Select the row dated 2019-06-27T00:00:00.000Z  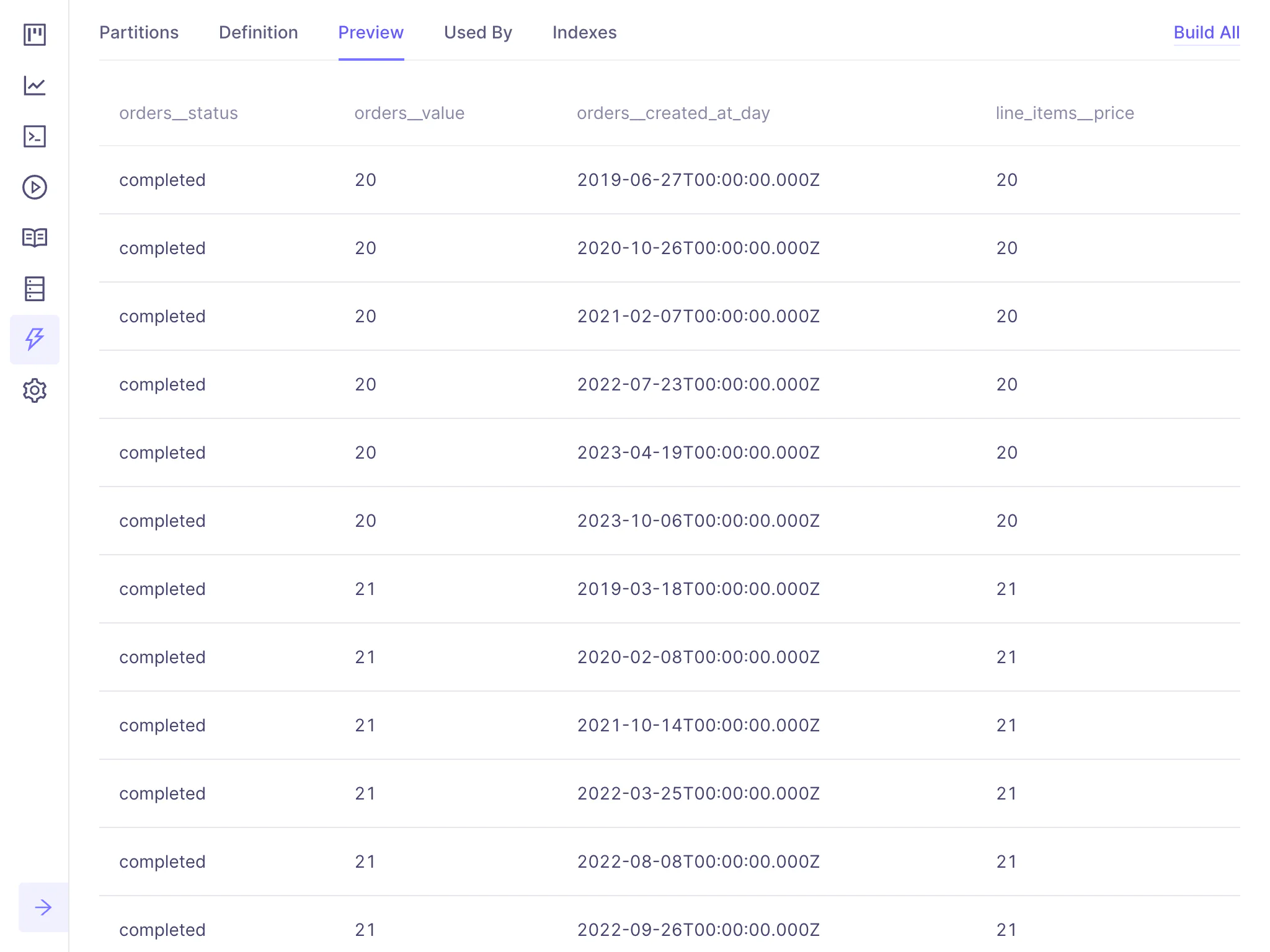tap(698, 180)
